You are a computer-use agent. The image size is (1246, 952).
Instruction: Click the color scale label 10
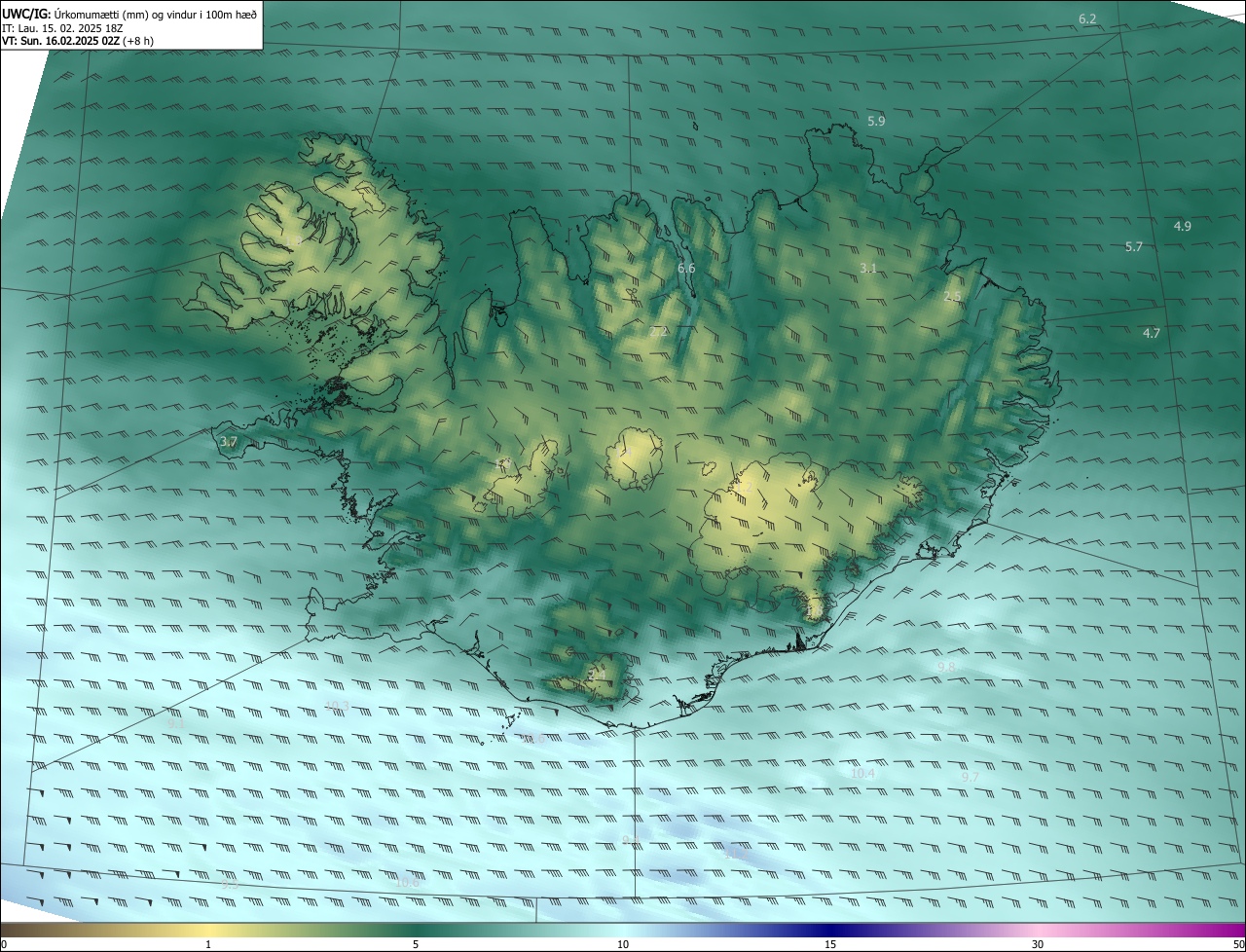tap(623, 944)
